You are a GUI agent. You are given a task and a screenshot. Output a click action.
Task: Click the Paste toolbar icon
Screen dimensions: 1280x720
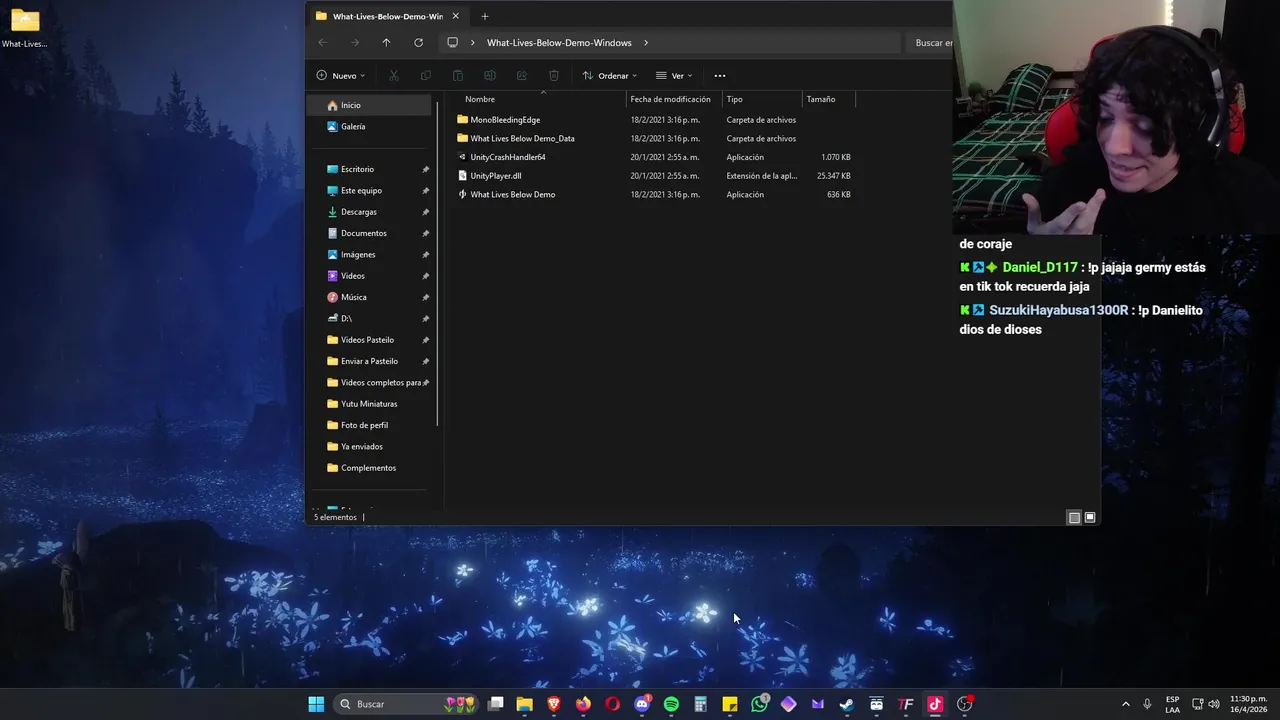(x=458, y=76)
